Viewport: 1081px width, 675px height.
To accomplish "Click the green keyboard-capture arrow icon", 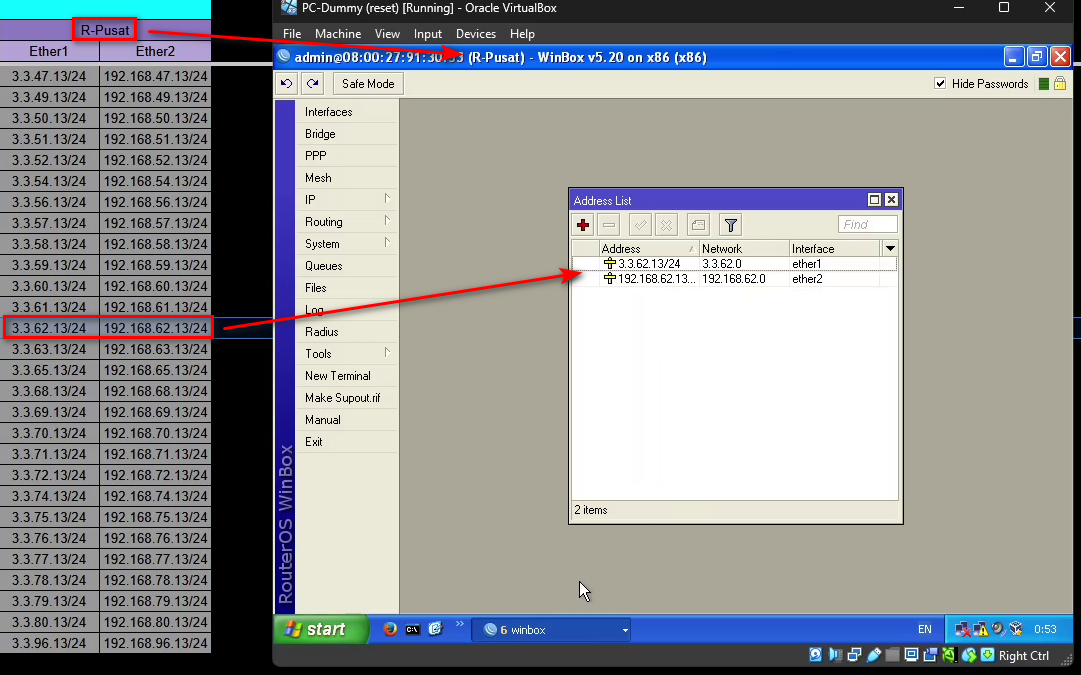I will click(988, 655).
